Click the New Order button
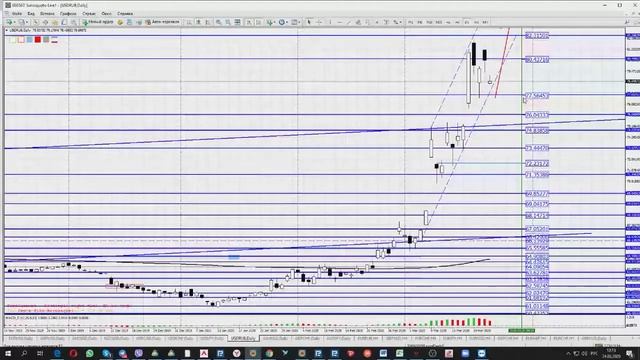This screenshot has height=360, width=640. (x=98, y=22)
